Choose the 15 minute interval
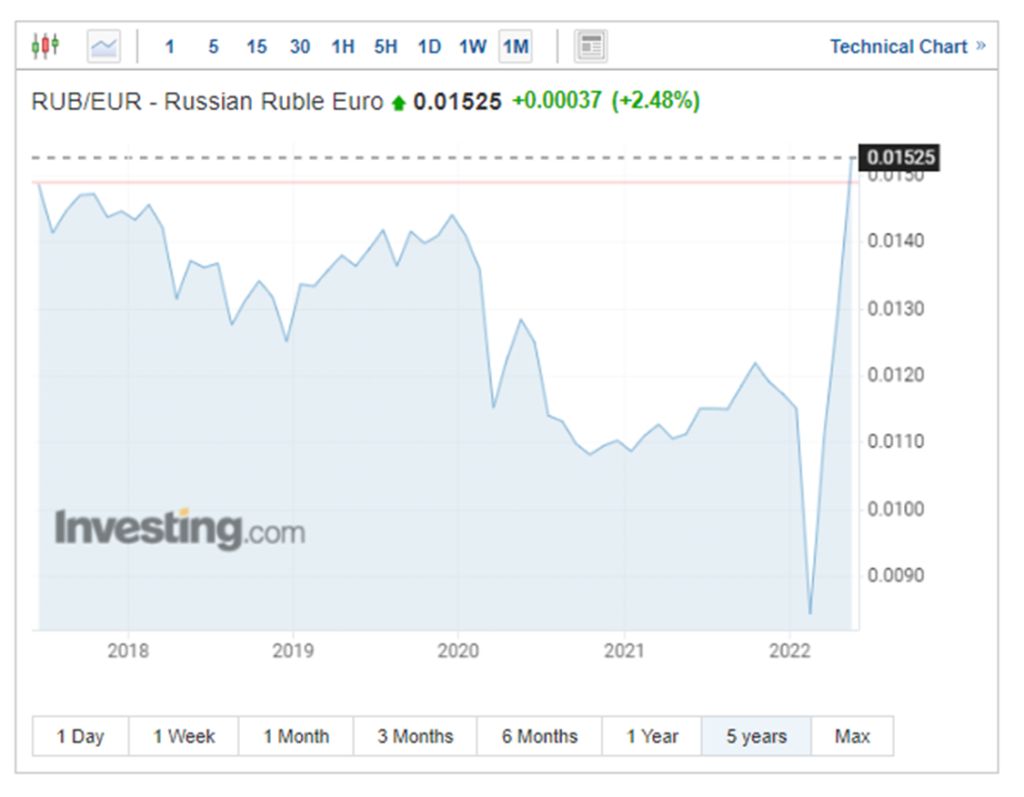 point(256,47)
